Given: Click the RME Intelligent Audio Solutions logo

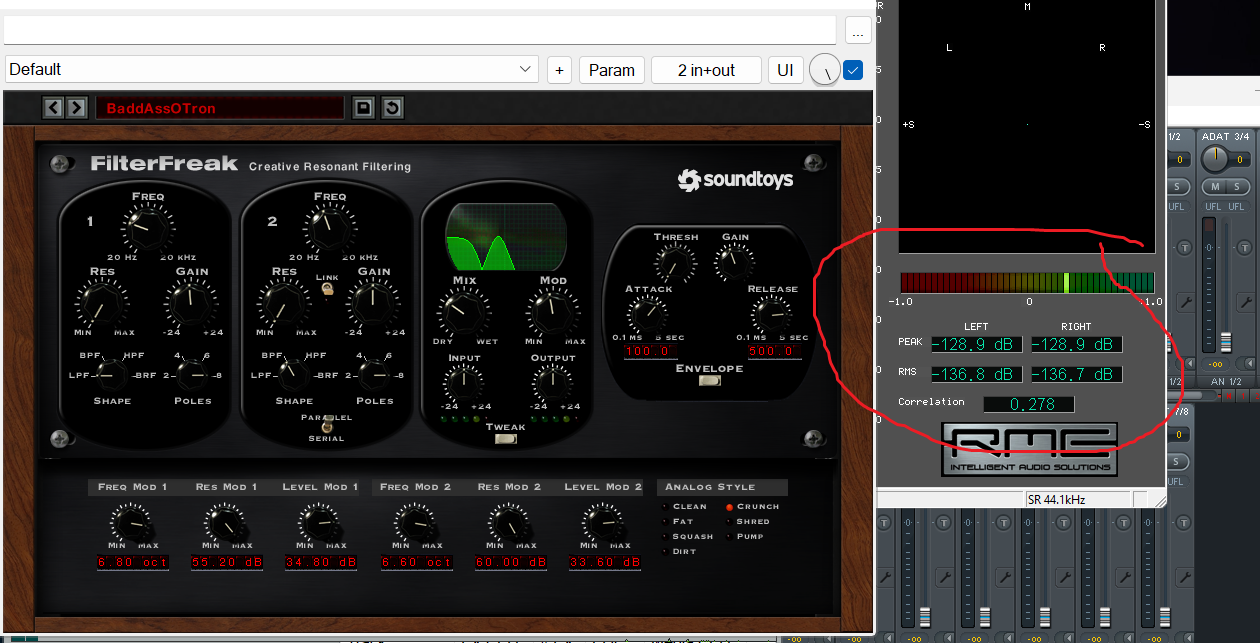Looking at the screenshot, I should (1029, 449).
